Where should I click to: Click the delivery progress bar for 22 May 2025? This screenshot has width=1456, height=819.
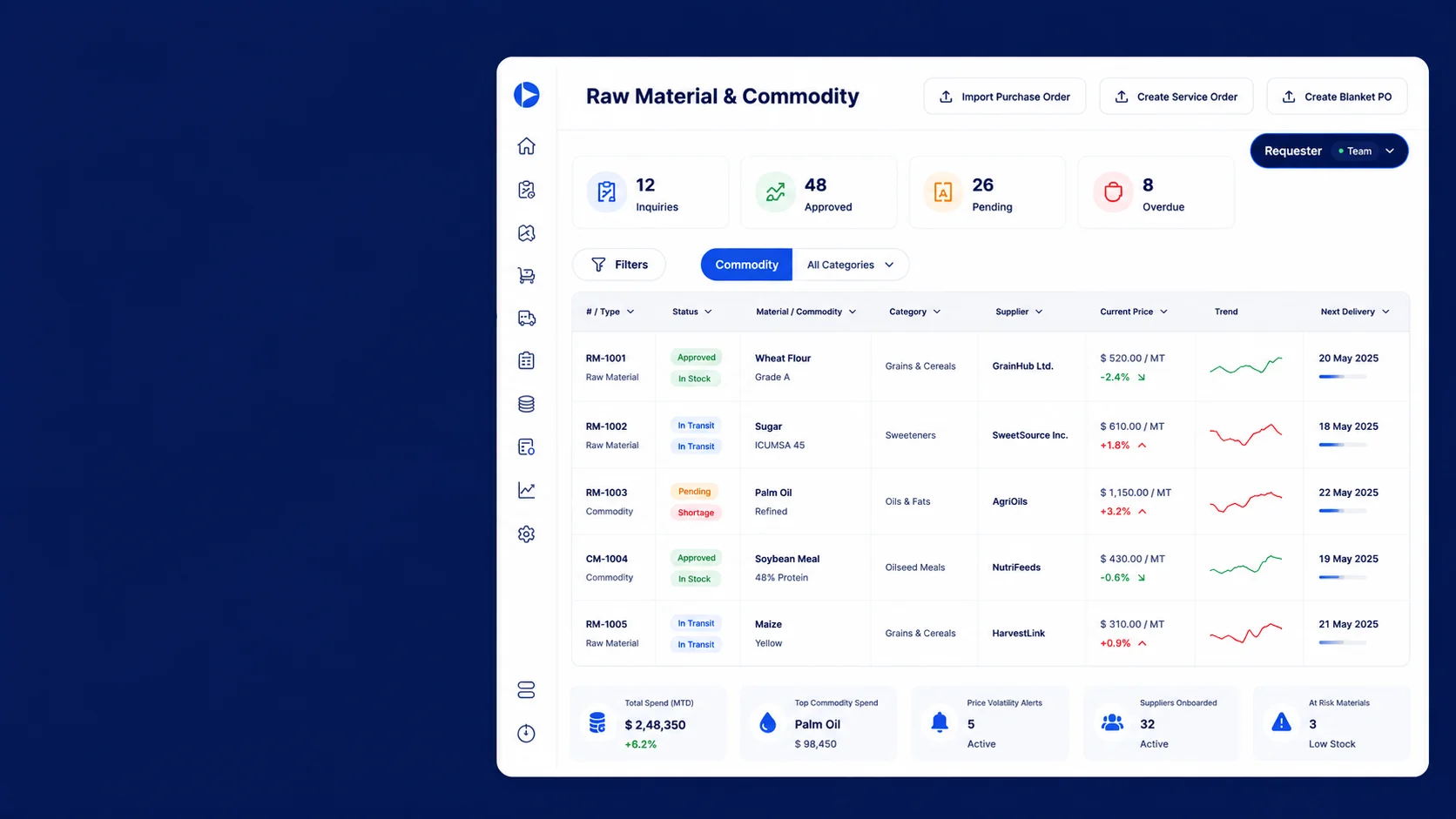pos(1342,511)
